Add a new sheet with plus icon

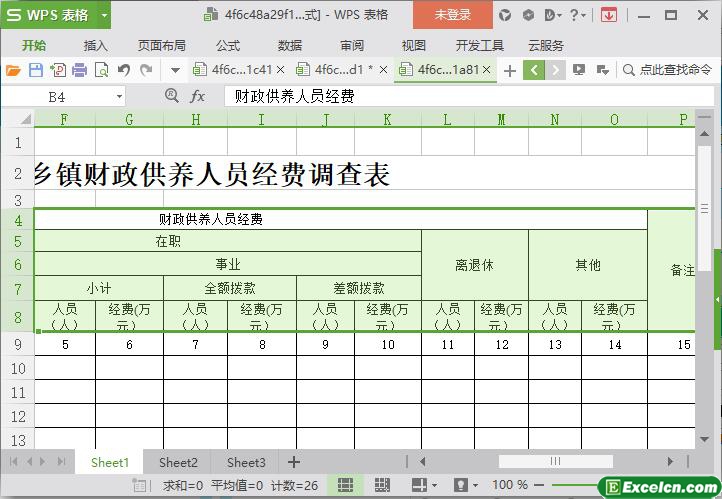[293, 462]
